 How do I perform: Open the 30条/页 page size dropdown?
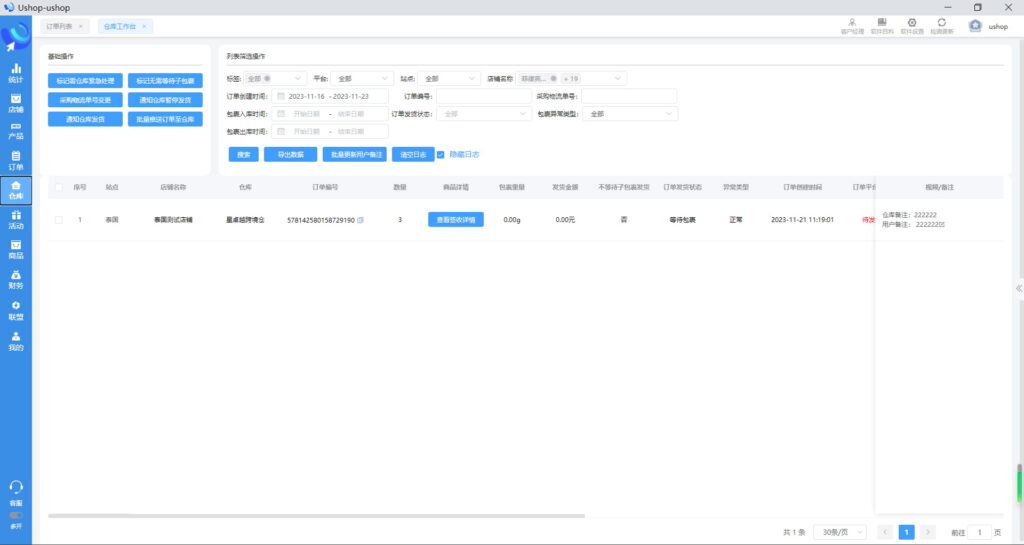pos(839,532)
